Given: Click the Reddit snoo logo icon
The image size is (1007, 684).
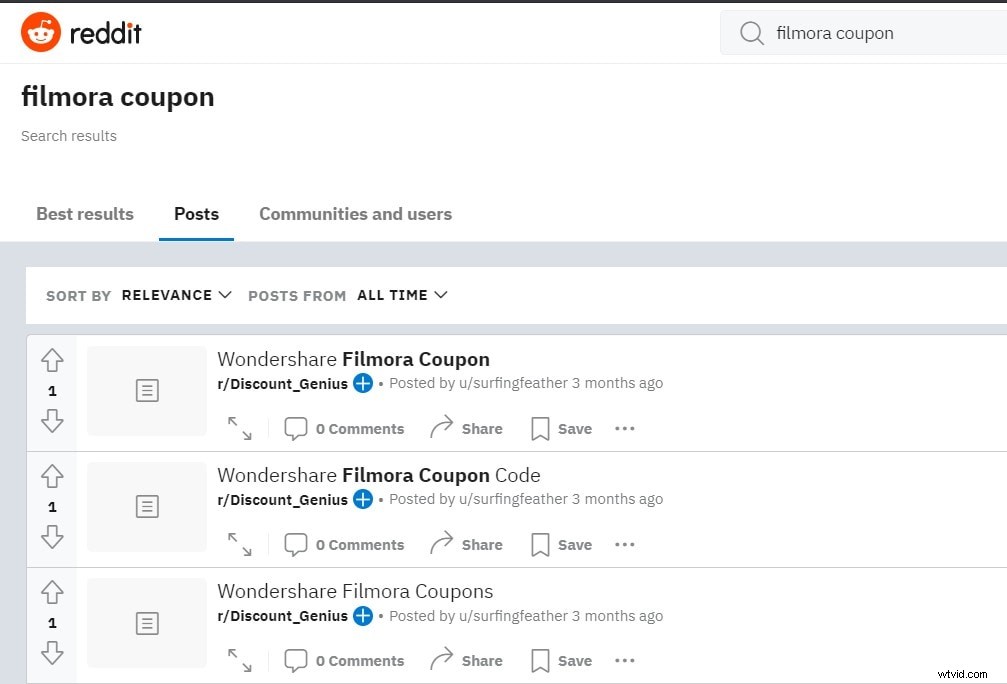Looking at the screenshot, I should click(x=42, y=31).
